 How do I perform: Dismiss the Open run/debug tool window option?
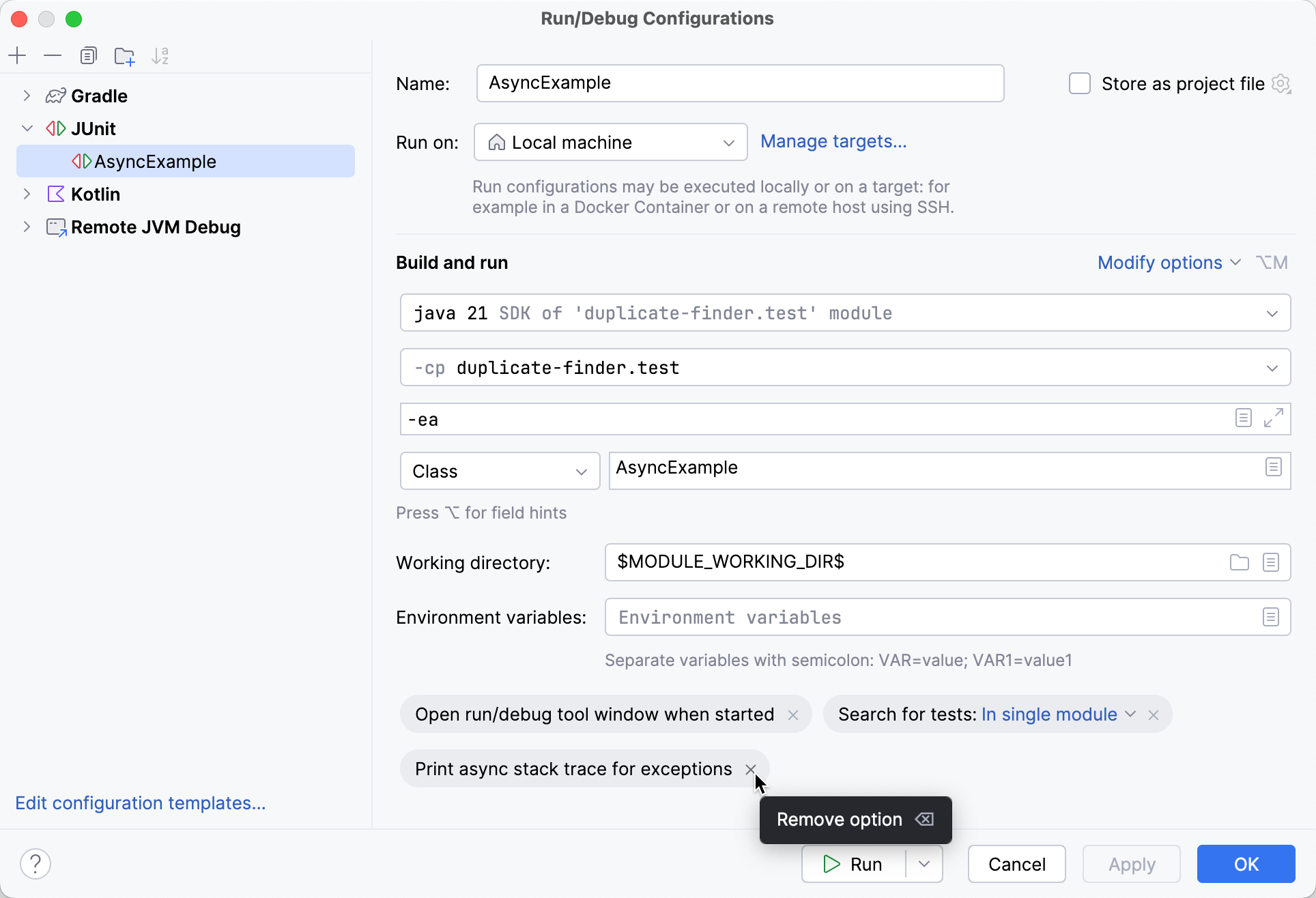coord(793,714)
